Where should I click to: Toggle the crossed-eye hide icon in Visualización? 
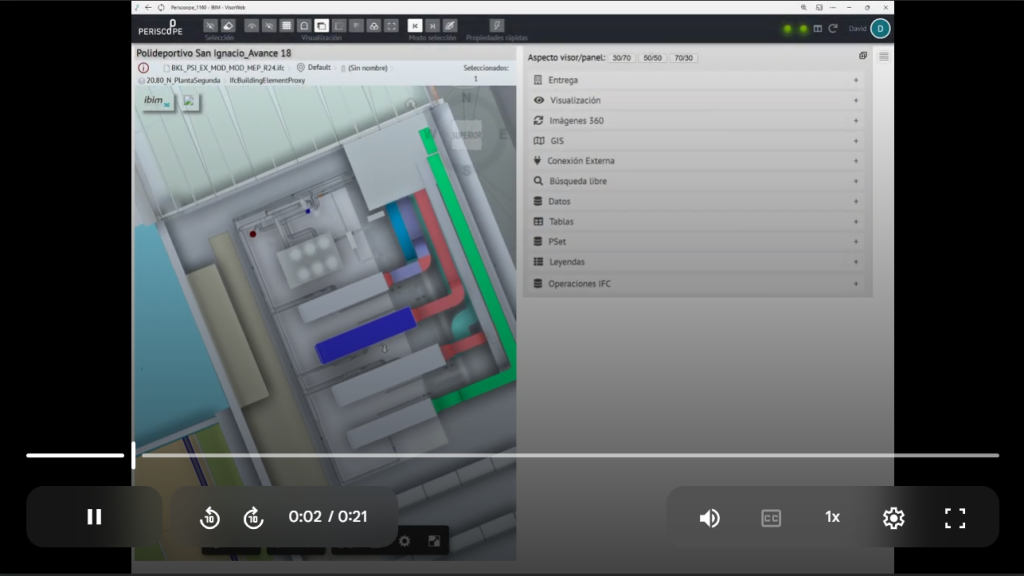click(269, 25)
